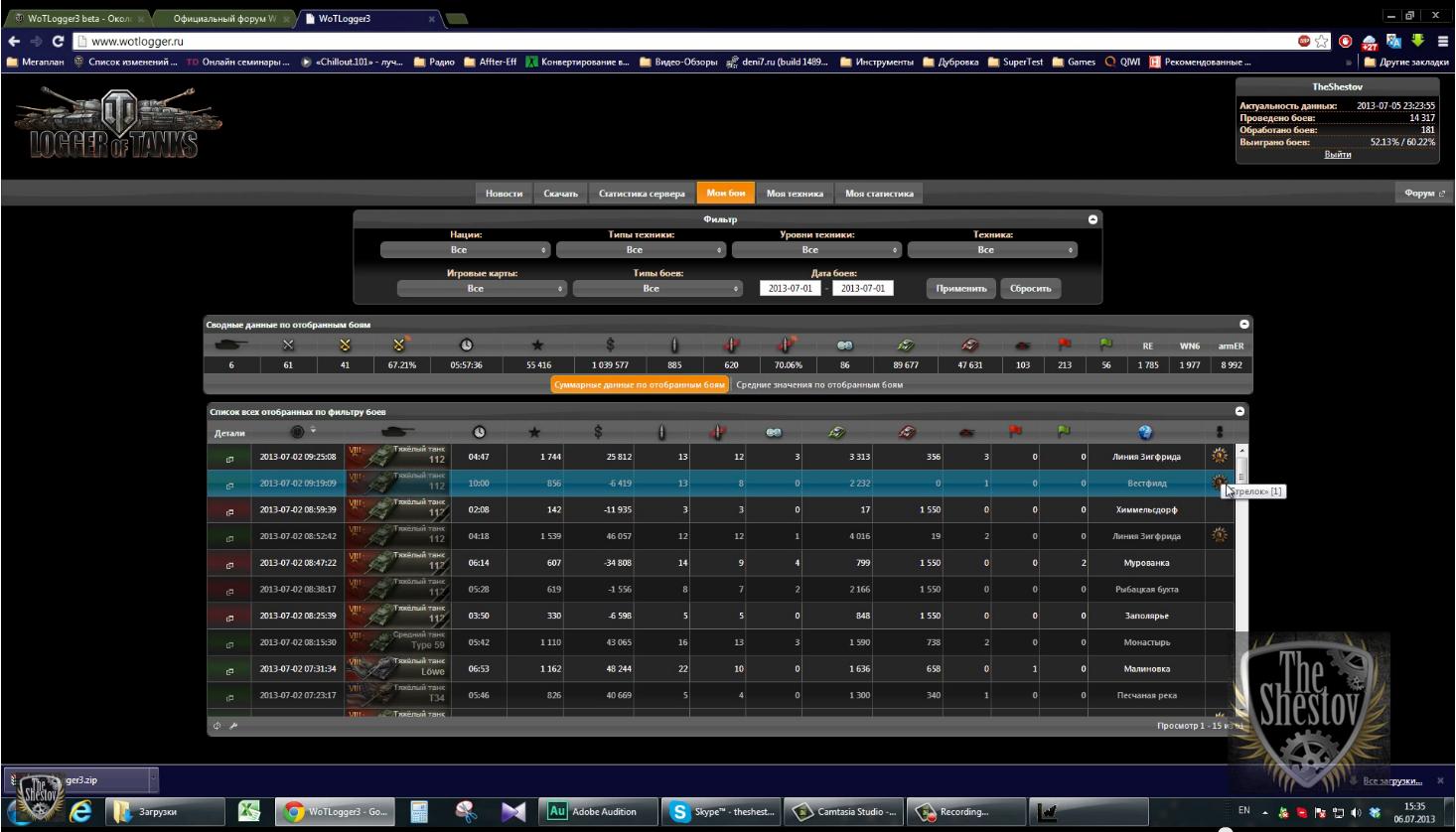Collapse the summary data 'Сводные данные' panel
1456x832 pixels.
1244,324
